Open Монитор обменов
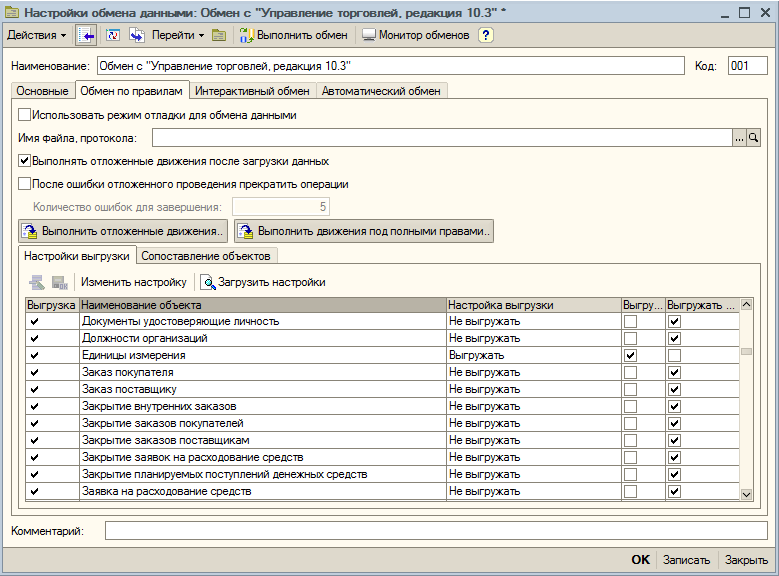 [415, 35]
